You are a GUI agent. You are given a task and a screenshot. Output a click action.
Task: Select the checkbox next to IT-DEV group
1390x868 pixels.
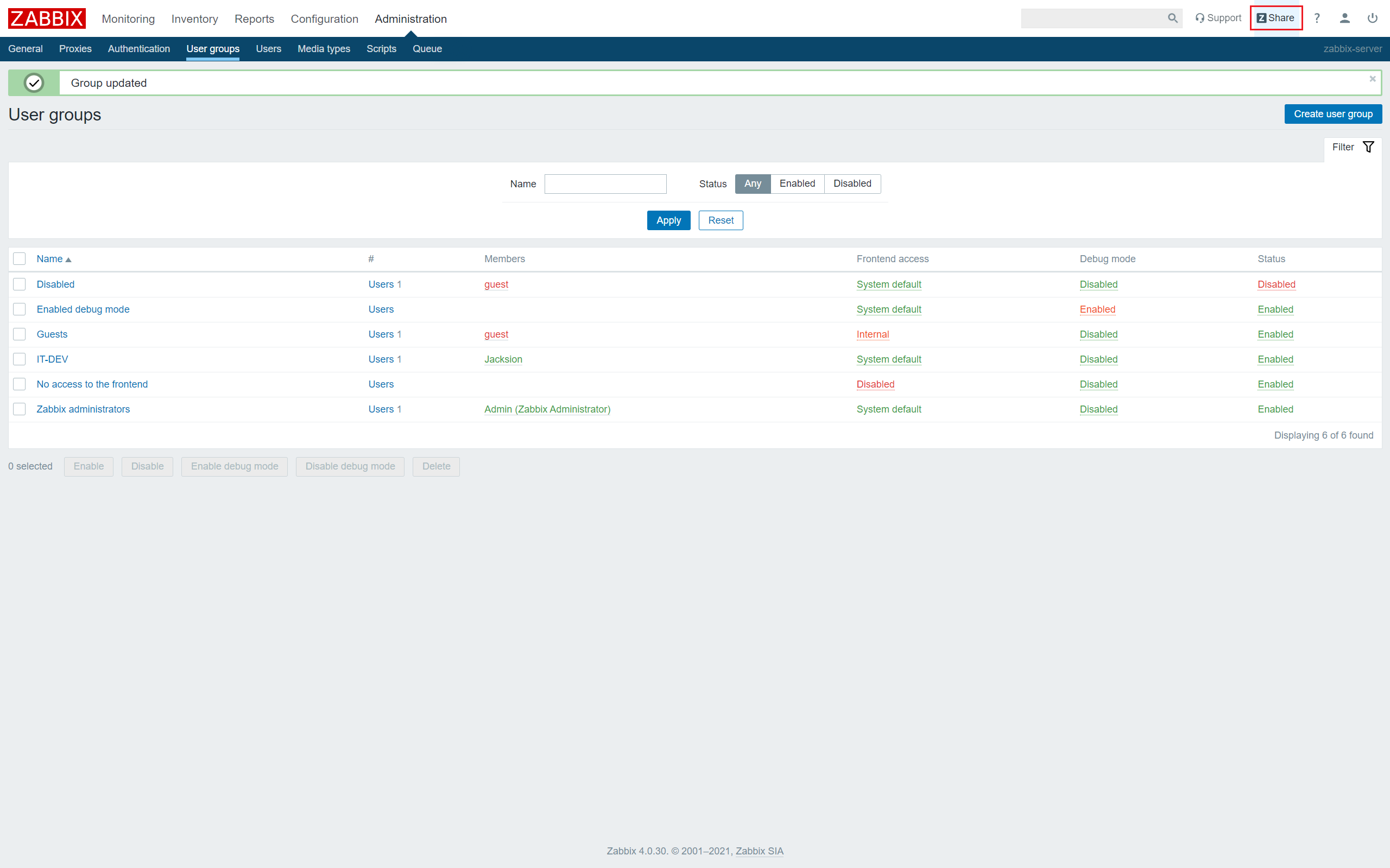pos(19,359)
